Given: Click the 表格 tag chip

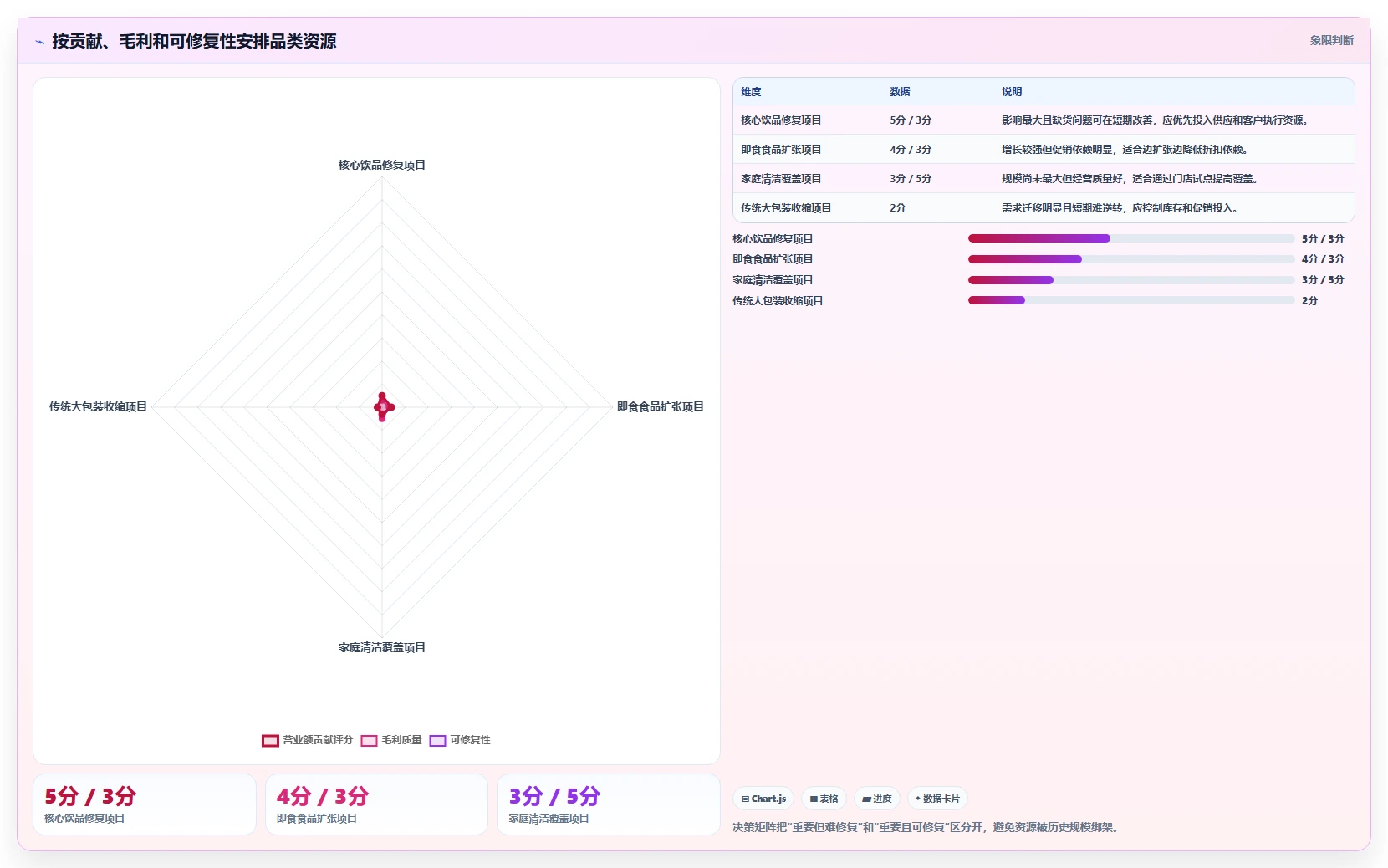Looking at the screenshot, I should tap(824, 799).
